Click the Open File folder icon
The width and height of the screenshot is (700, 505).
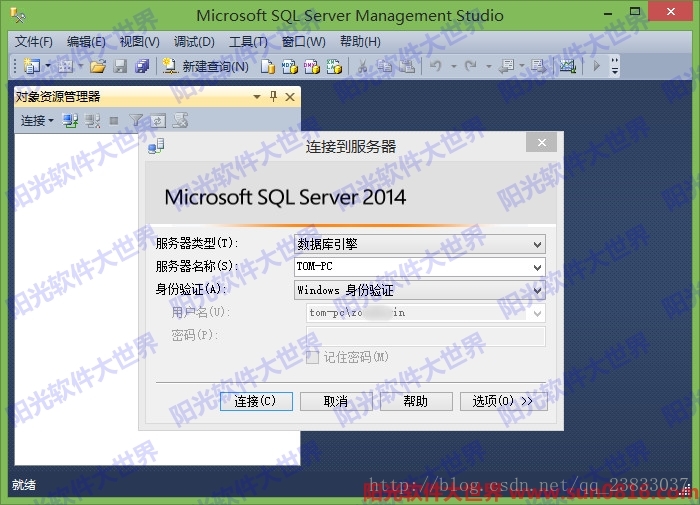tap(98, 67)
